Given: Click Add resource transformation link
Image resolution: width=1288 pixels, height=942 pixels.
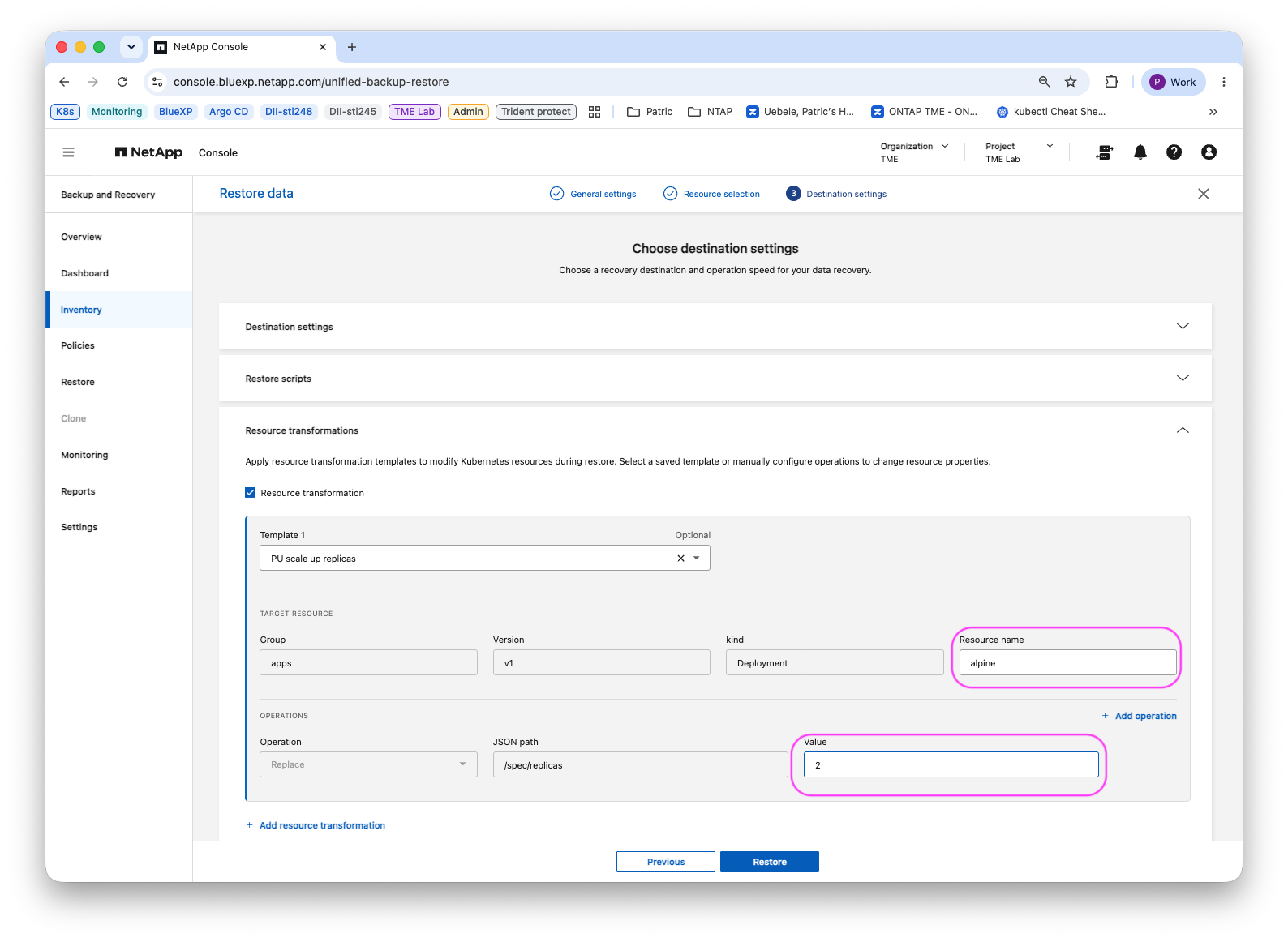Looking at the screenshot, I should click(x=316, y=825).
